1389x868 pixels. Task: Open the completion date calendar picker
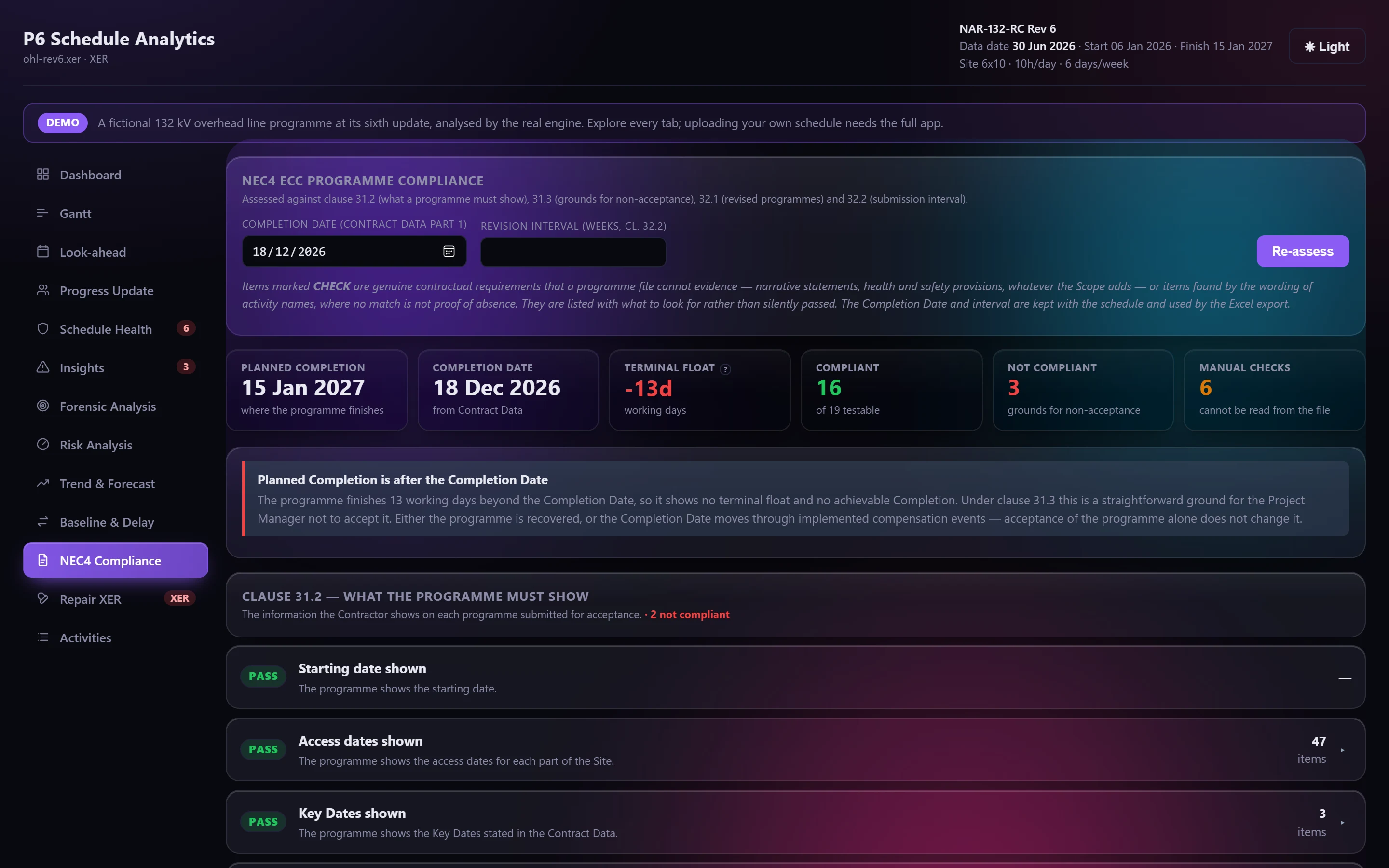coord(449,251)
